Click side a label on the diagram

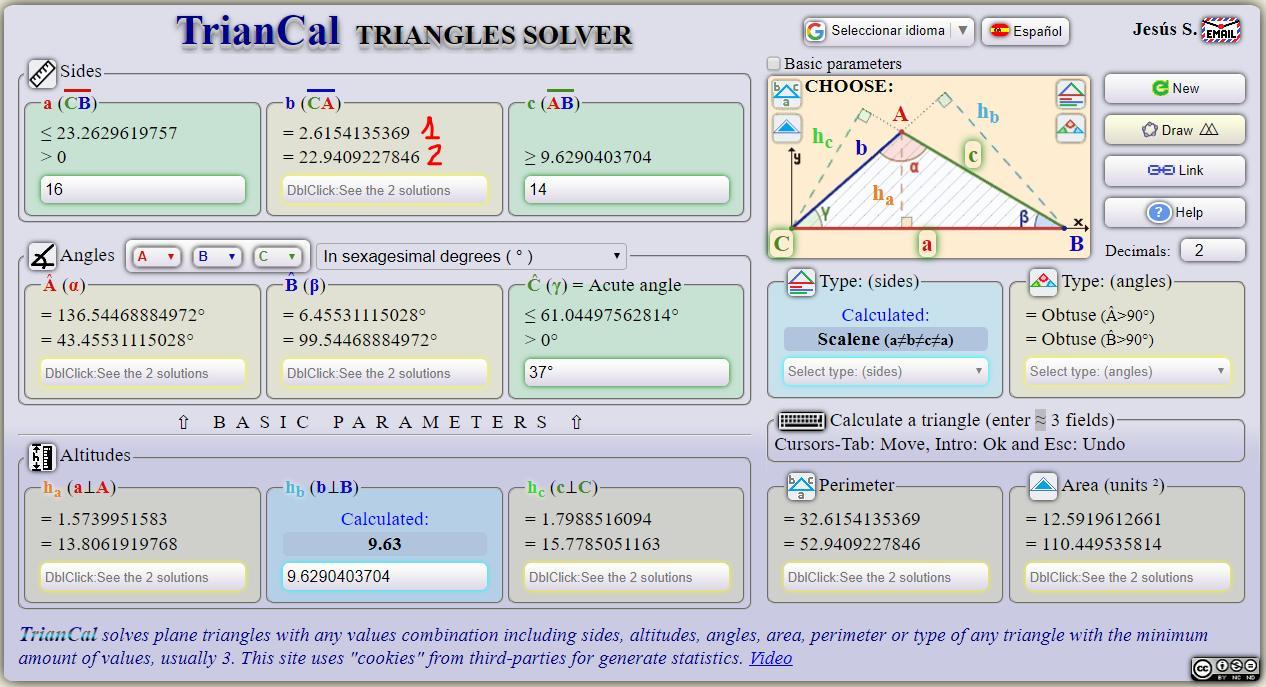pyautogui.click(x=927, y=243)
